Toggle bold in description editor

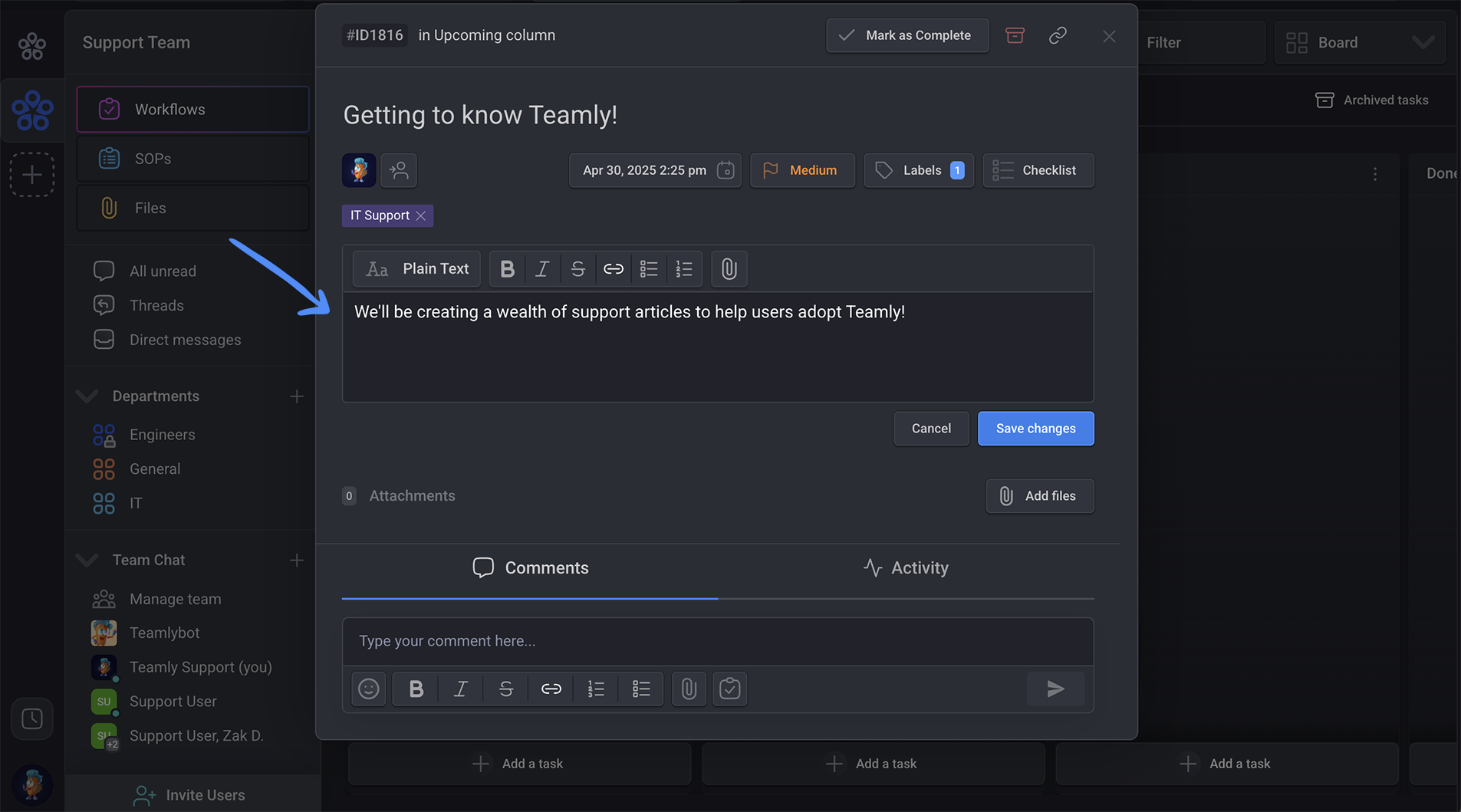(507, 269)
